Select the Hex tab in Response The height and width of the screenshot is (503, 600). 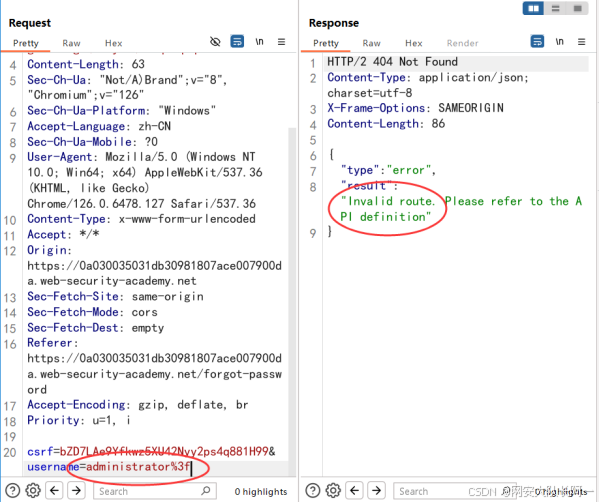click(413, 43)
